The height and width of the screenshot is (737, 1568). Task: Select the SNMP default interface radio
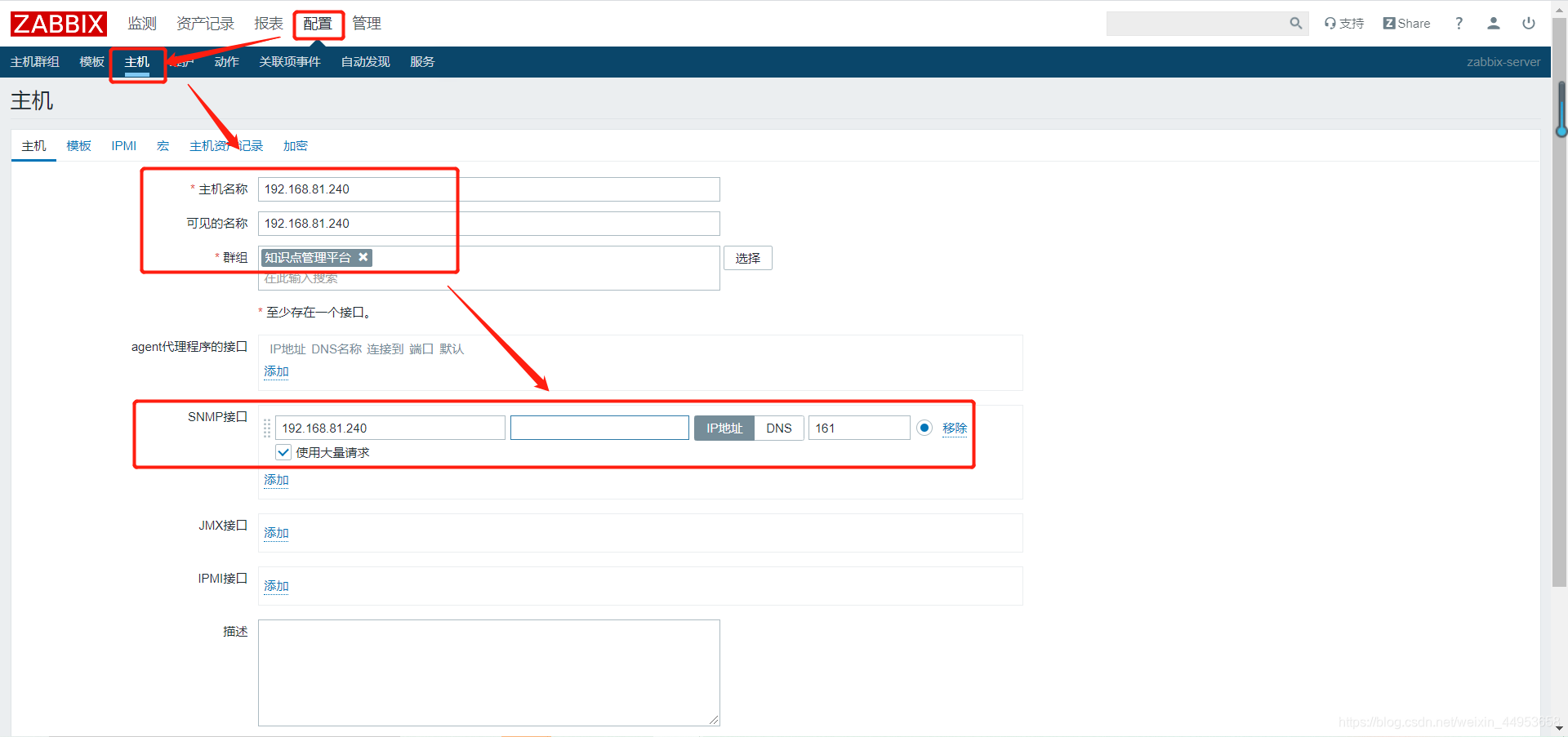924,428
